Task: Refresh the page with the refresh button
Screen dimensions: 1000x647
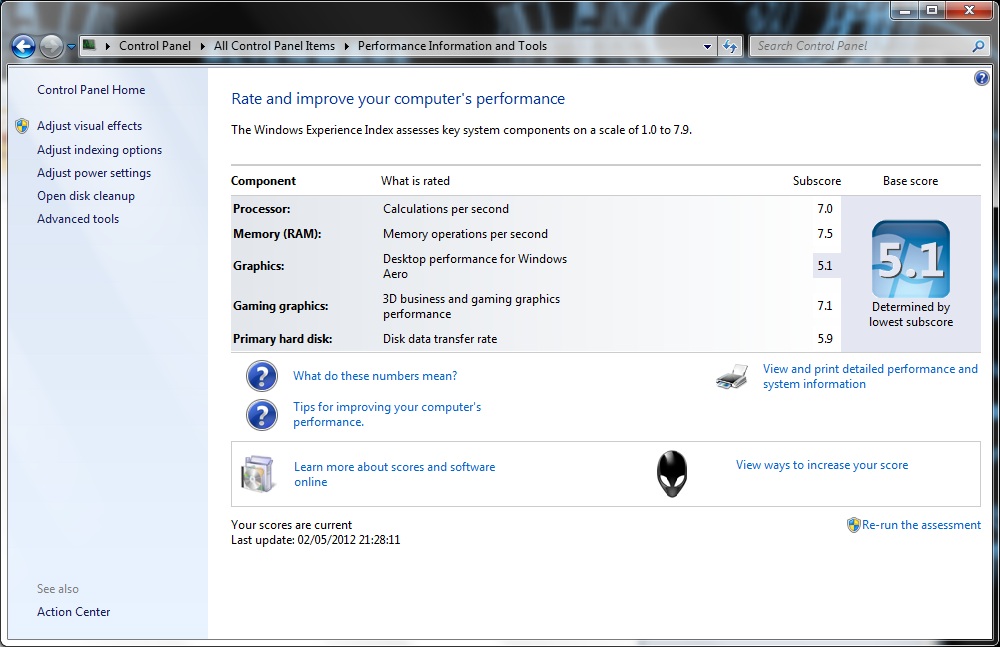Action: (730, 46)
